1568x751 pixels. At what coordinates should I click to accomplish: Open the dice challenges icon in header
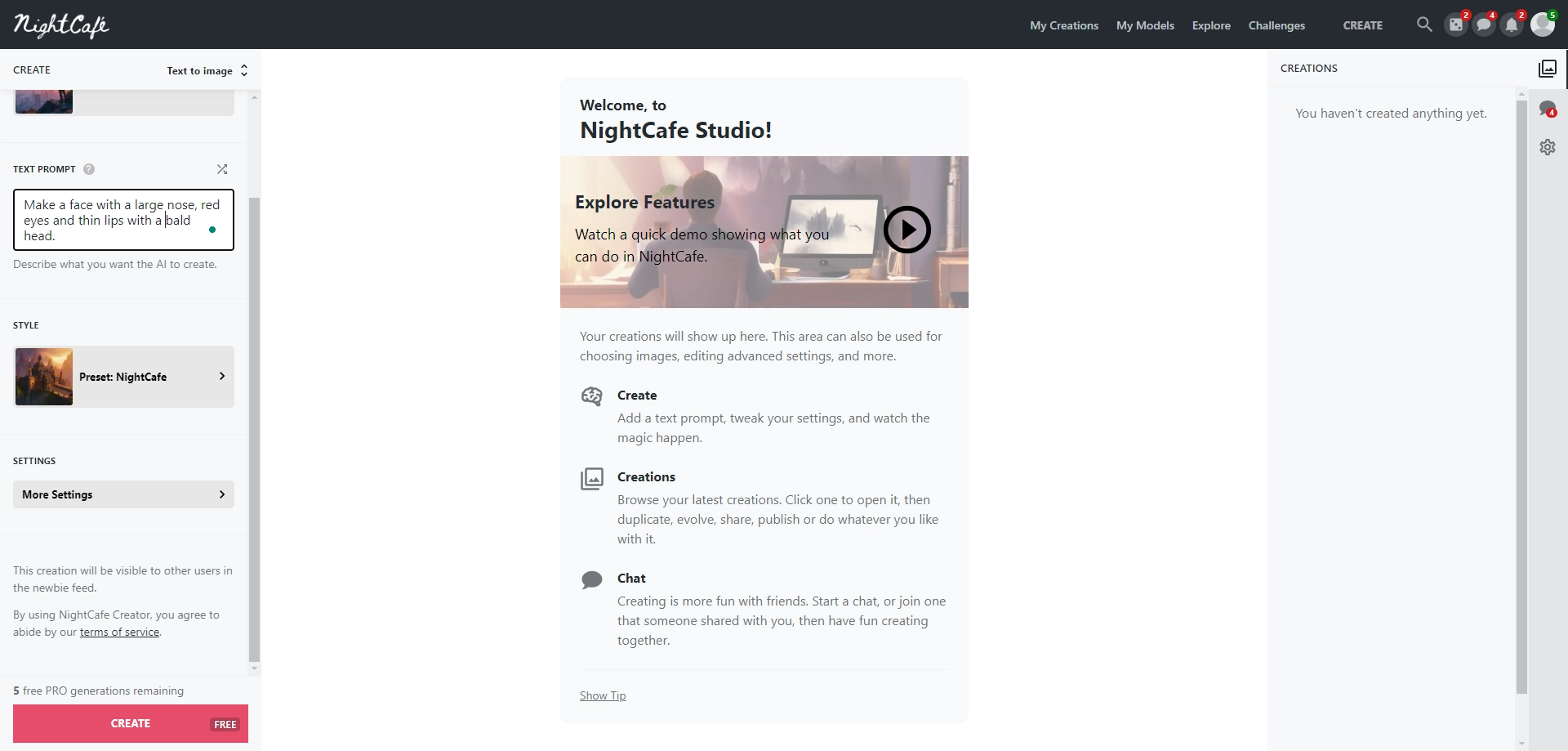click(x=1456, y=25)
